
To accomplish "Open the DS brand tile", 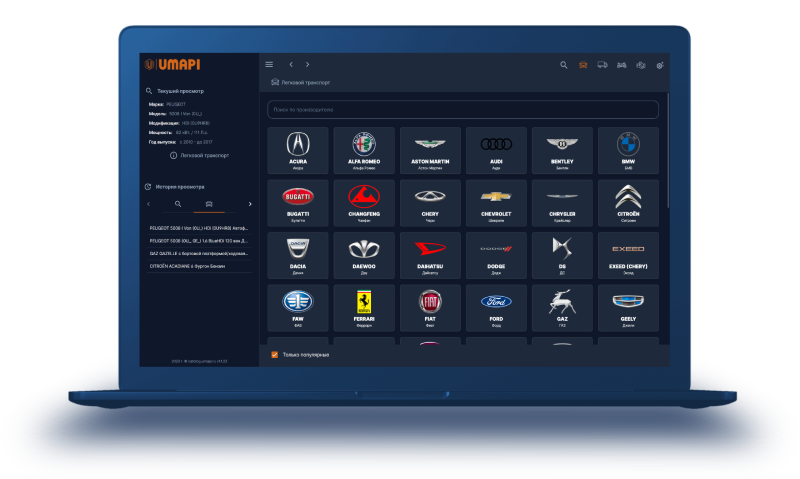I will (x=562, y=256).
